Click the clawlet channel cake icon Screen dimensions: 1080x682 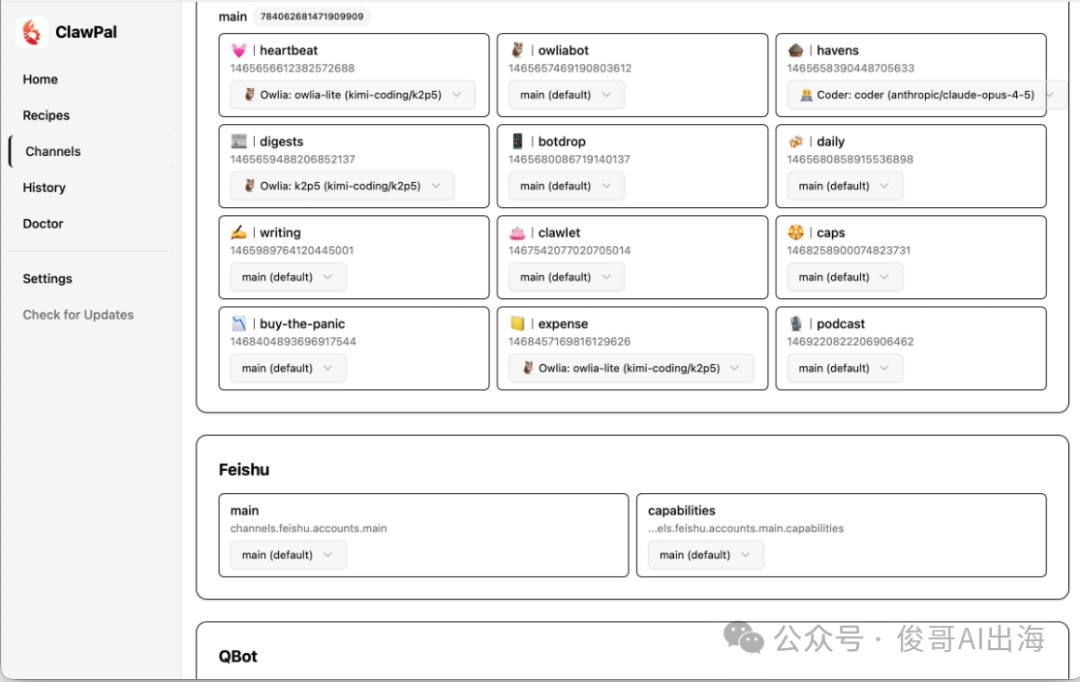click(x=517, y=232)
